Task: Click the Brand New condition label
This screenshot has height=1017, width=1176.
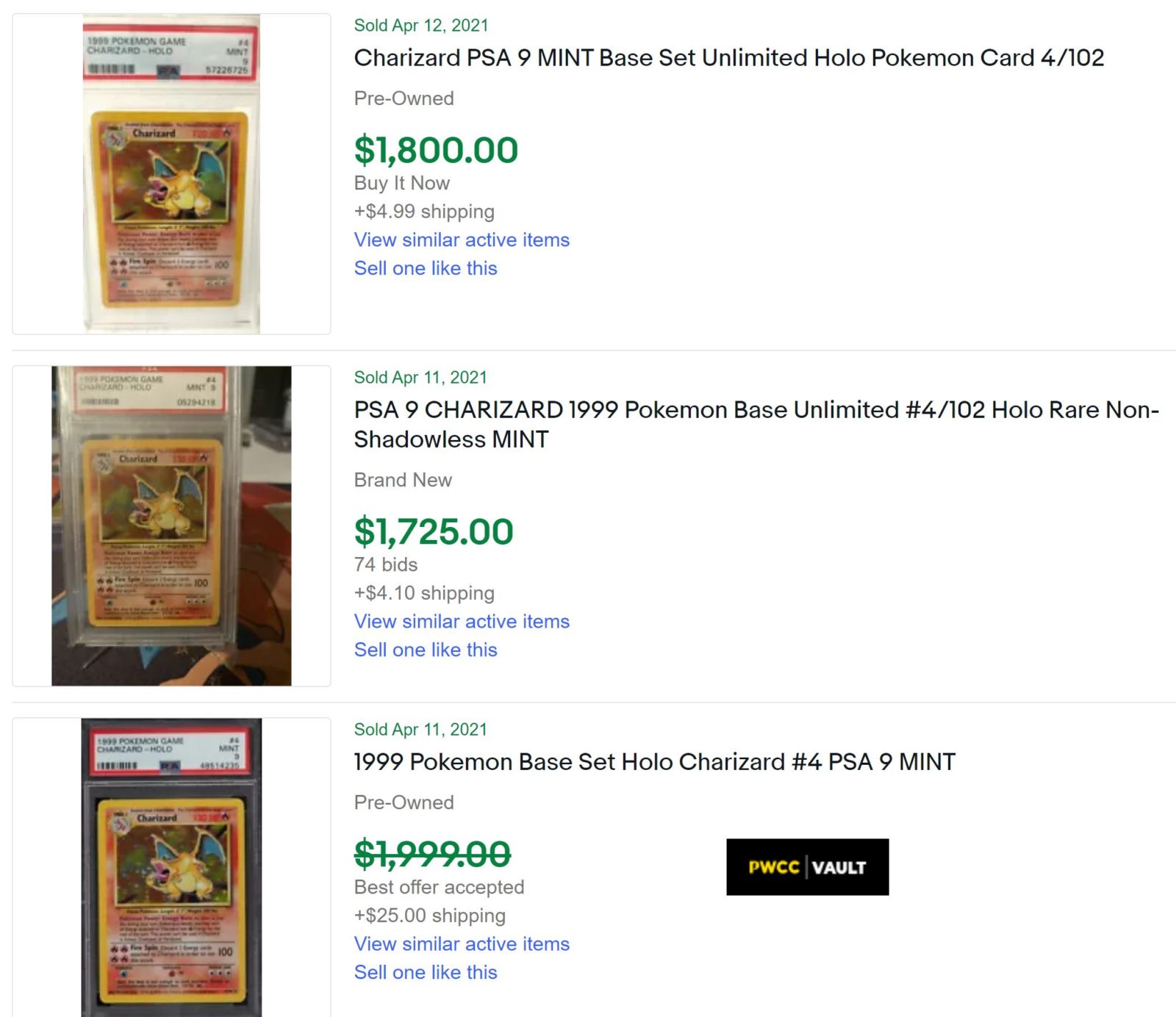Action: [403, 480]
